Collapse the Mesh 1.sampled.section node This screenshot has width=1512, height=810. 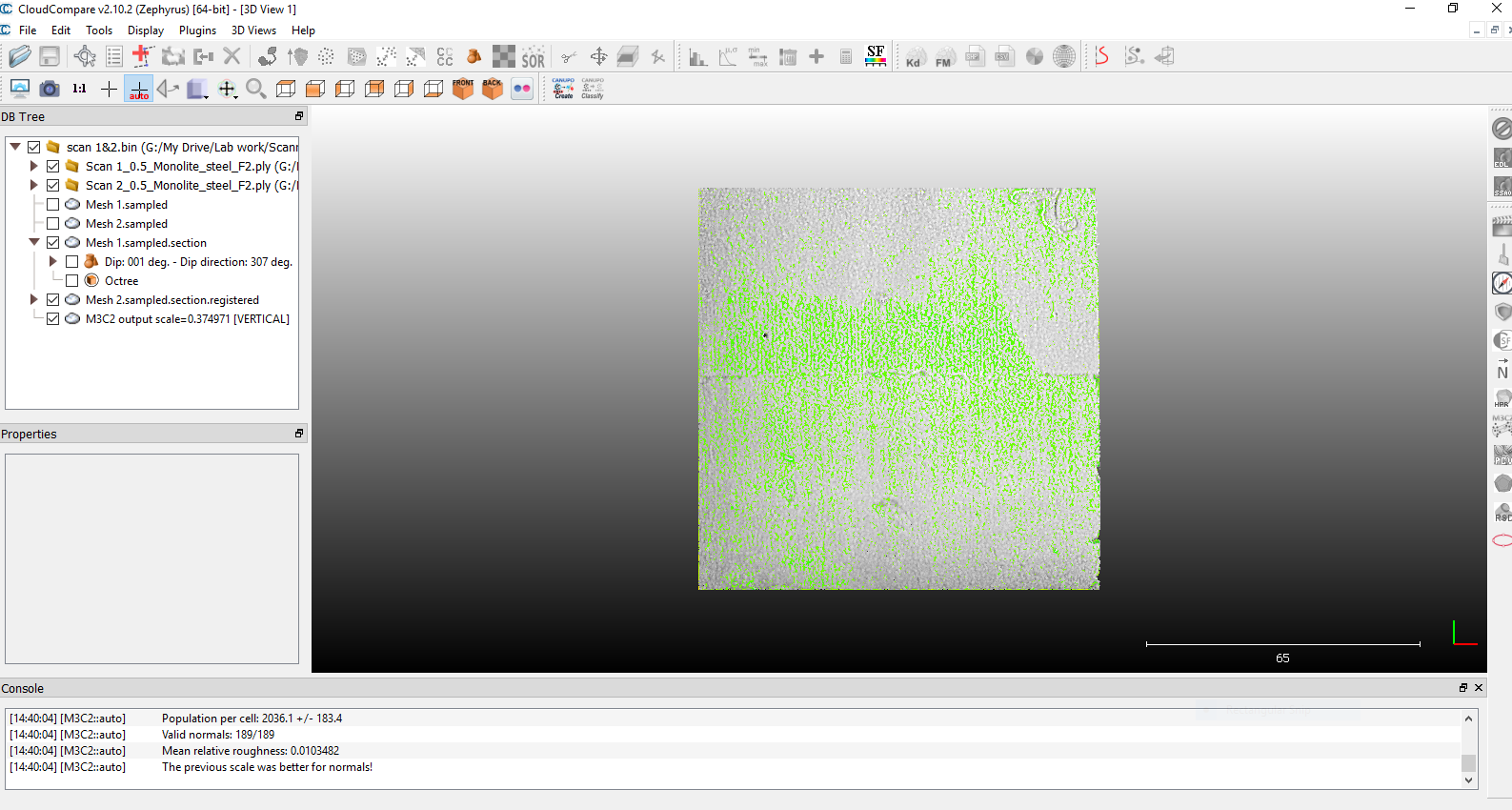(34, 242)
